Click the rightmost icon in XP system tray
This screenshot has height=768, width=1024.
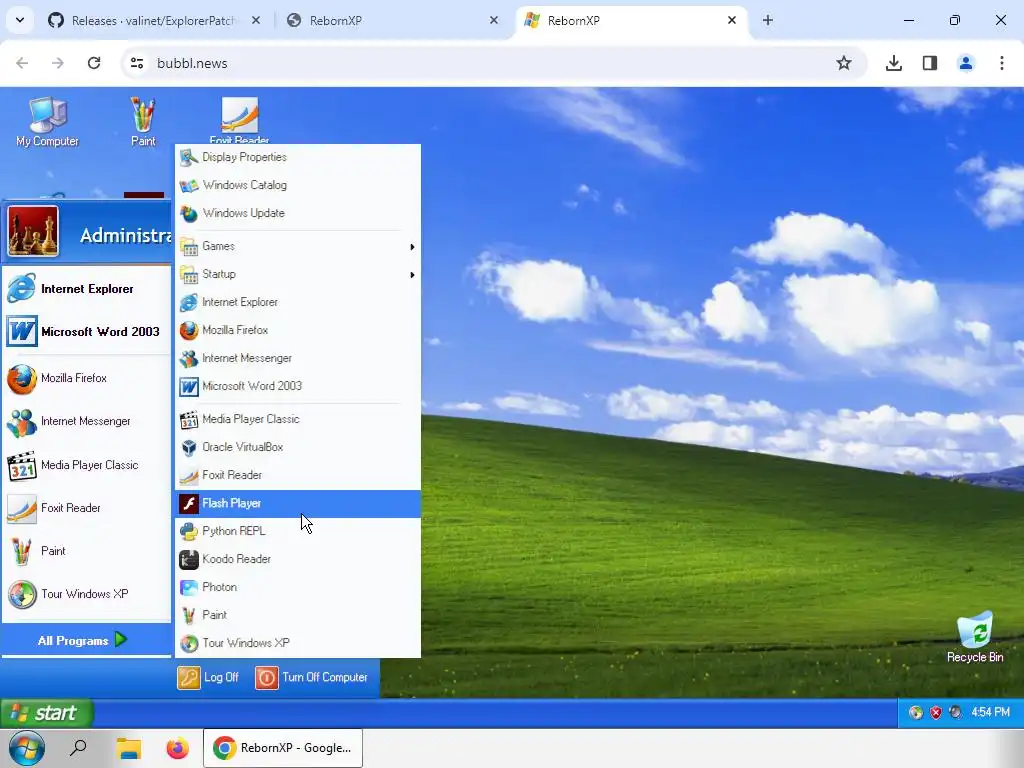click(955, 712)
